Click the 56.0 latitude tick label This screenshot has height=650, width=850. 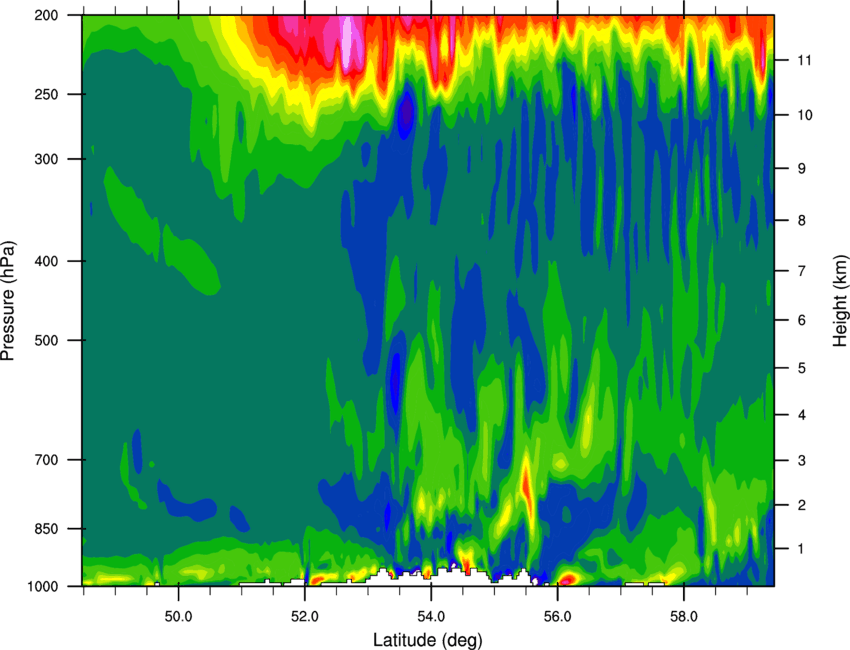click(558, 617)
